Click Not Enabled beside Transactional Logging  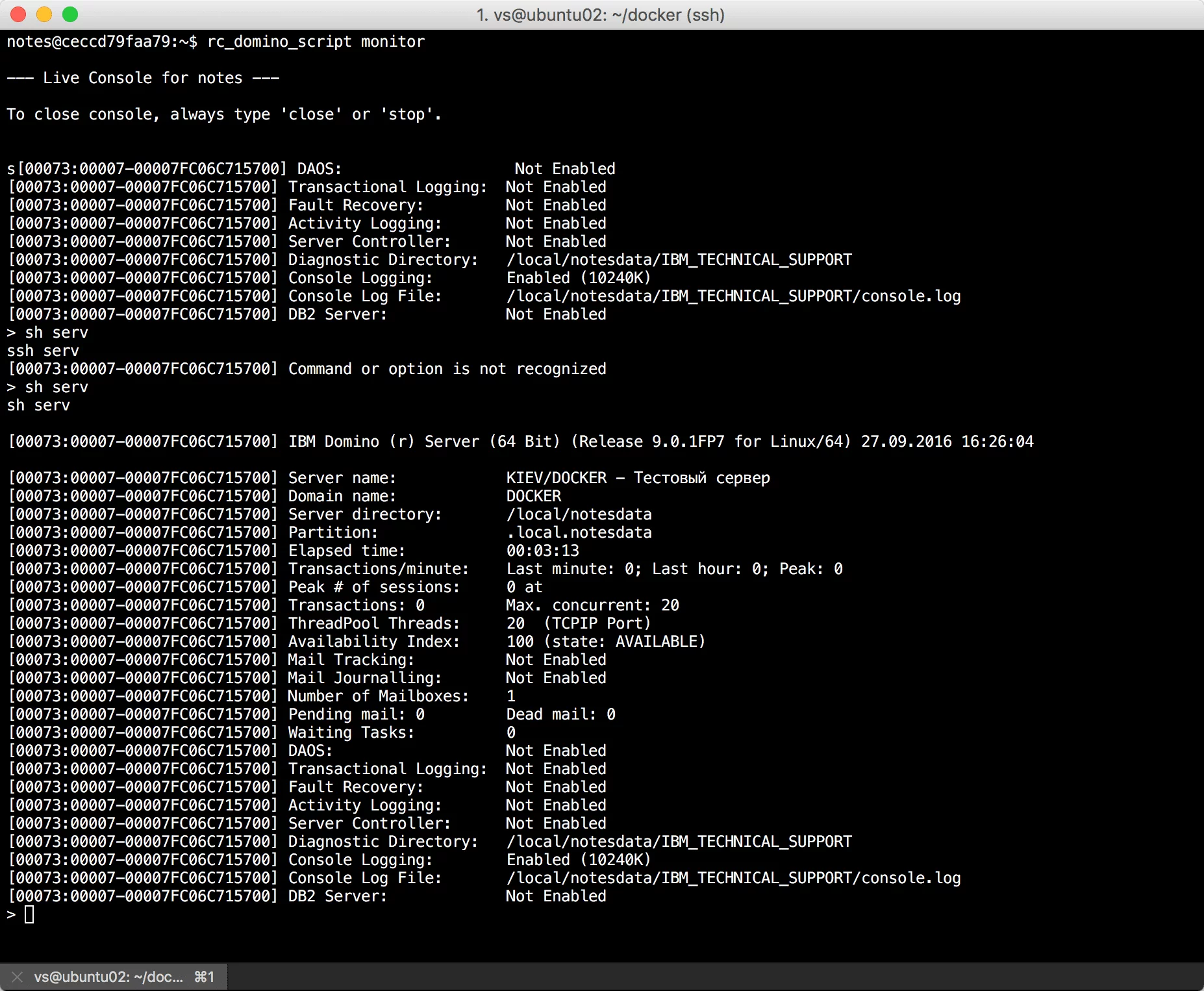coord(555,769)
